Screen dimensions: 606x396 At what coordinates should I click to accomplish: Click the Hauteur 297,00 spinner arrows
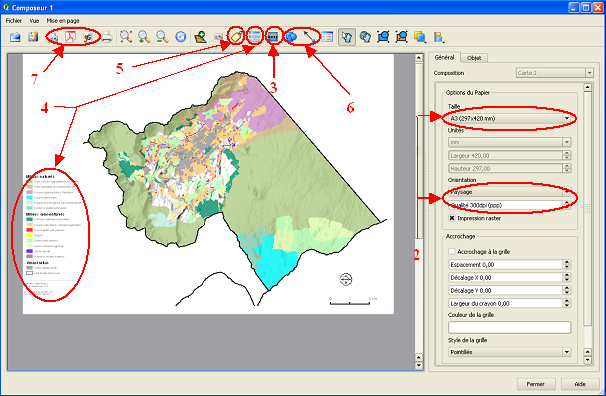click(x=567, y=168)
